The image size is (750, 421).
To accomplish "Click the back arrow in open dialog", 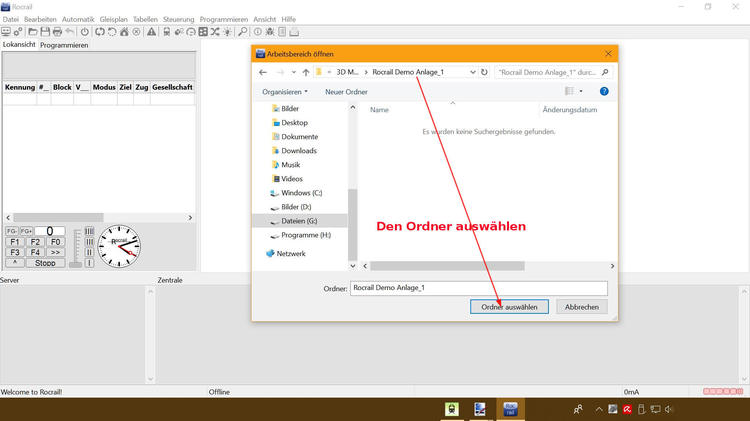I will pos(263,72).
